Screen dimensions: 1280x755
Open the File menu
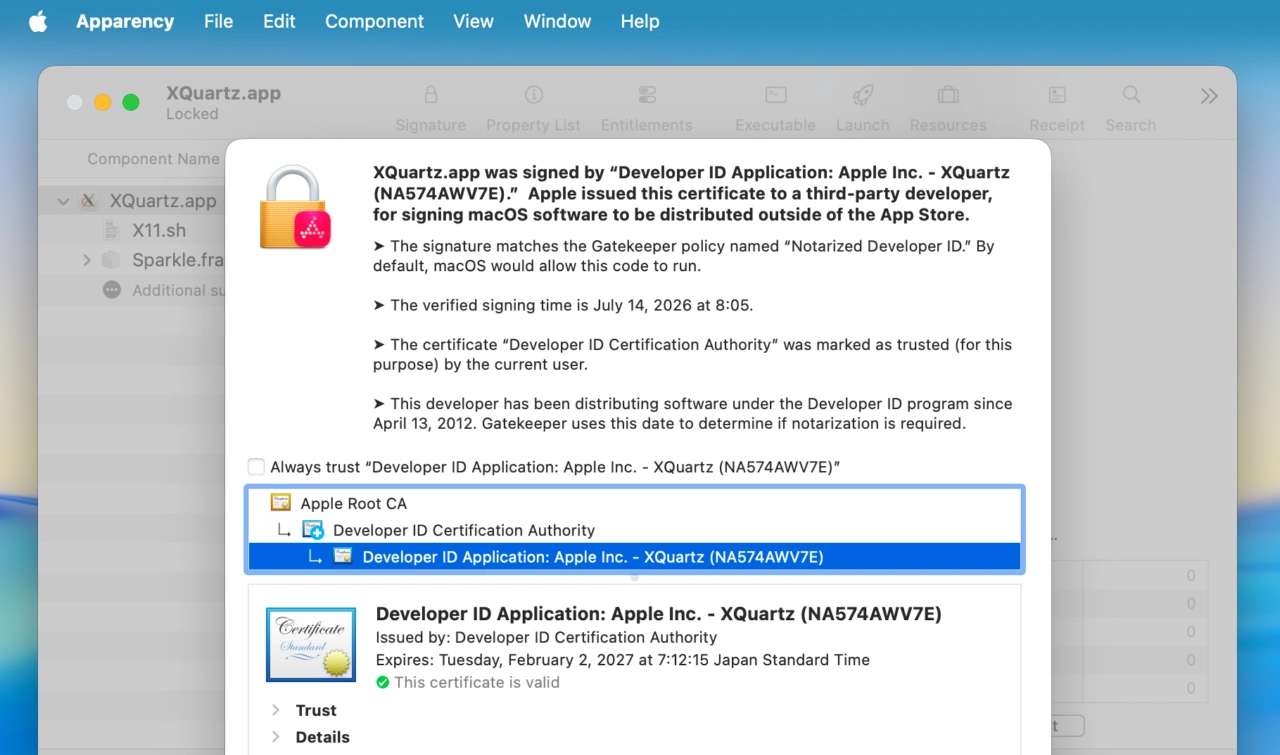coord(218,21)
